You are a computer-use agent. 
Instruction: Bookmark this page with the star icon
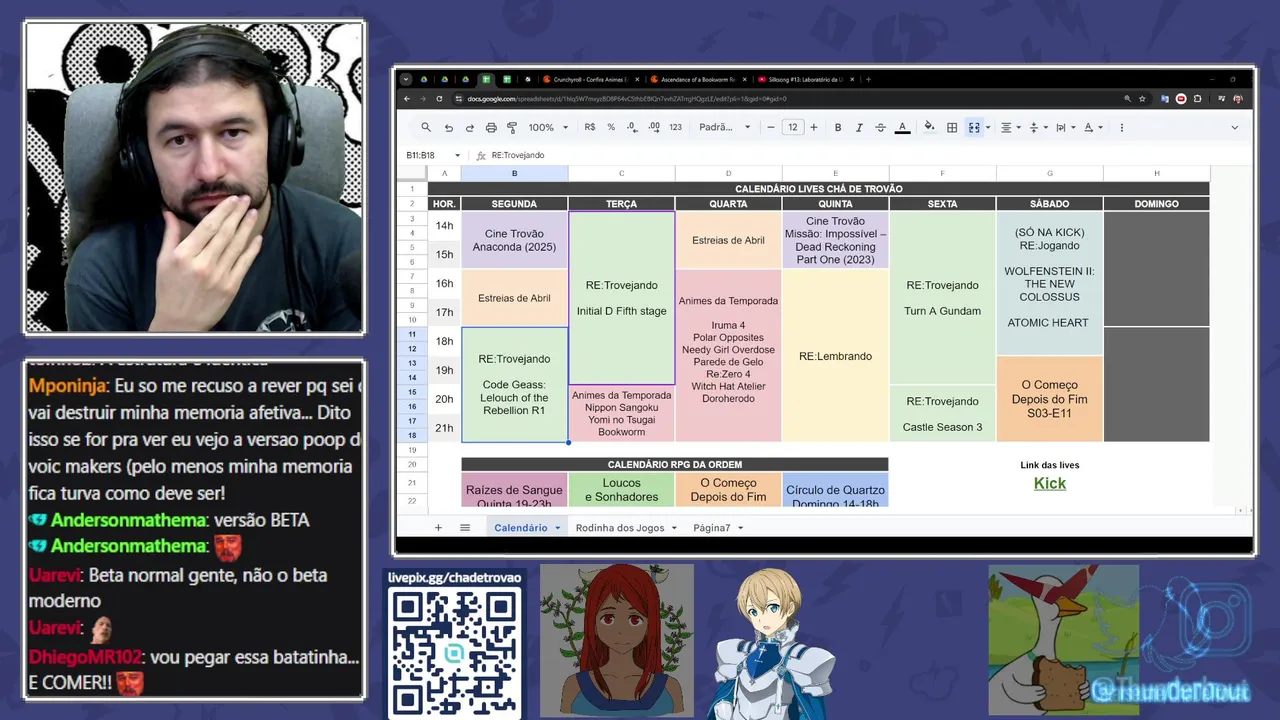click(1142, 99)
